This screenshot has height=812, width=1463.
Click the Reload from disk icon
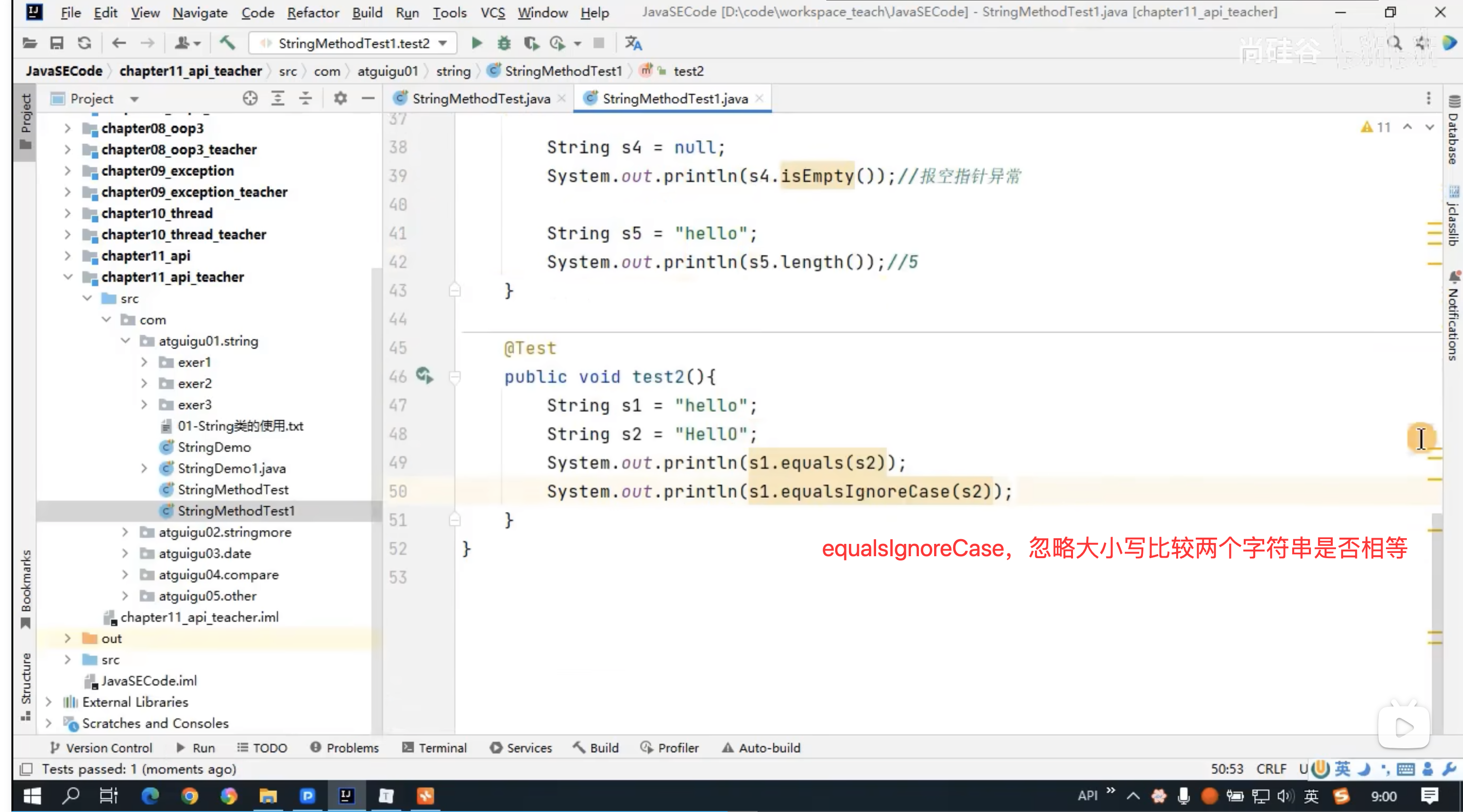pyautogui.click(x=85, y=43)
